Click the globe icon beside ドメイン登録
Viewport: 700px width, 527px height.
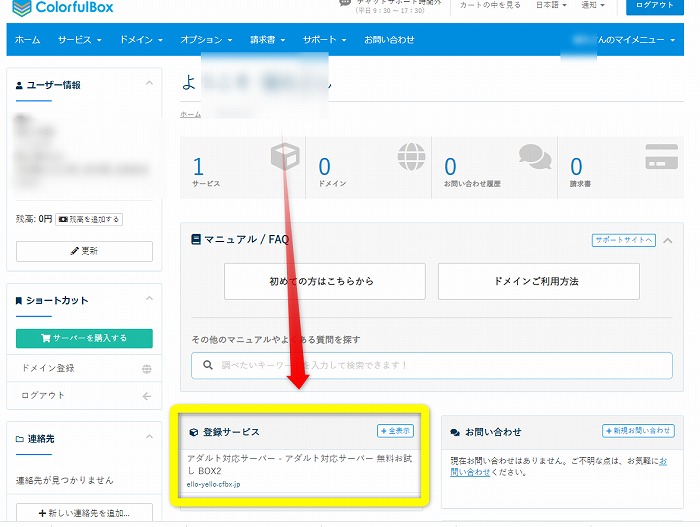click(147, 369)
